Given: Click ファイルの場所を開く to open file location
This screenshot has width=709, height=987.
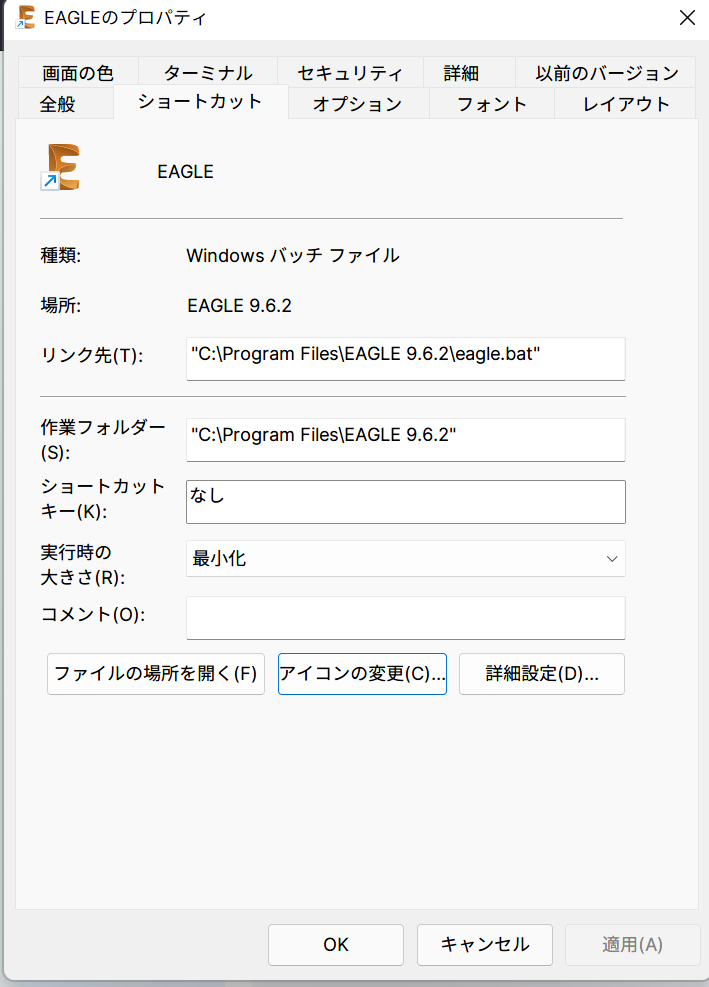Looking at the screenshot, I should [155, 673].
